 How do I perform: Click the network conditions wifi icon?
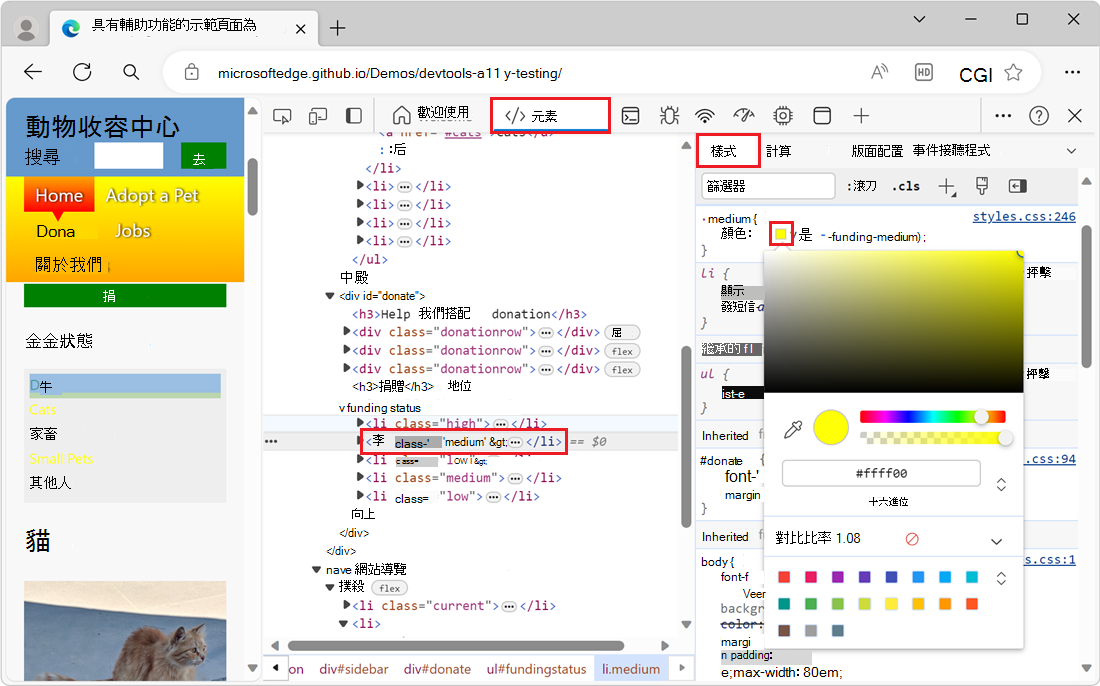pos(705,115)
